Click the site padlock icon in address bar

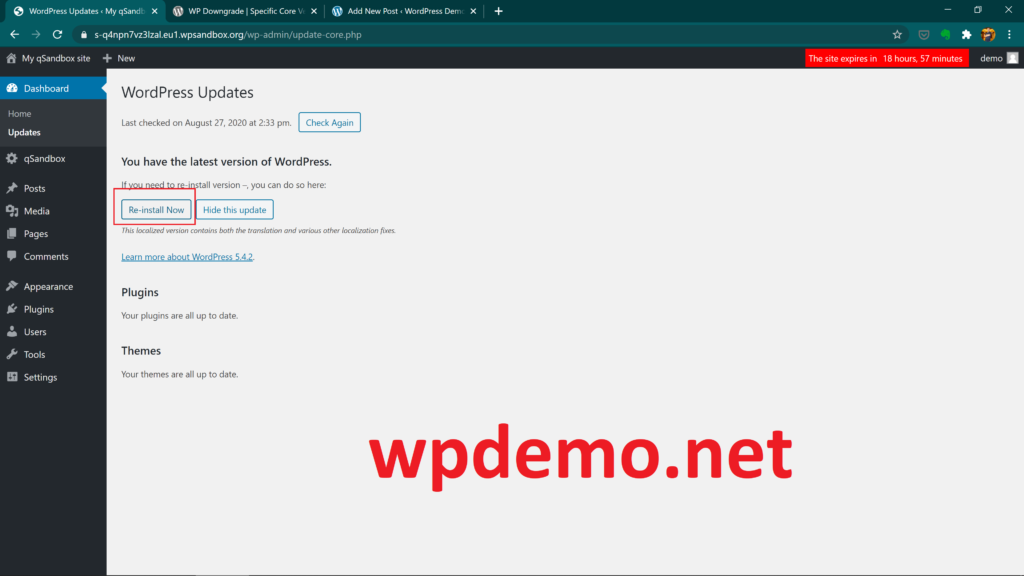(x=84, y=35)
